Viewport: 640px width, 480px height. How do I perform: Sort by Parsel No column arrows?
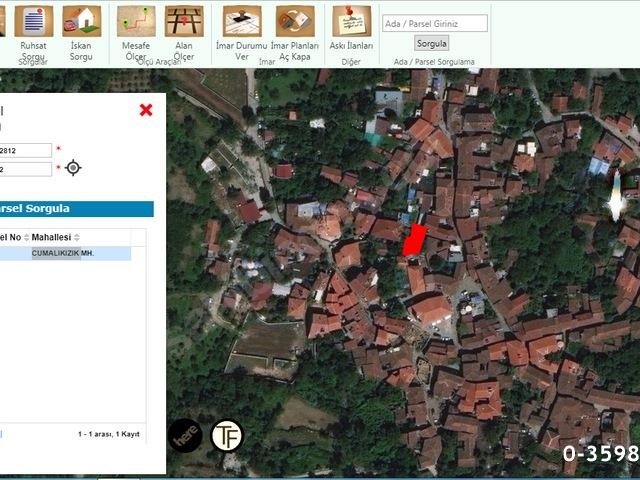click(x=27, y=237)
